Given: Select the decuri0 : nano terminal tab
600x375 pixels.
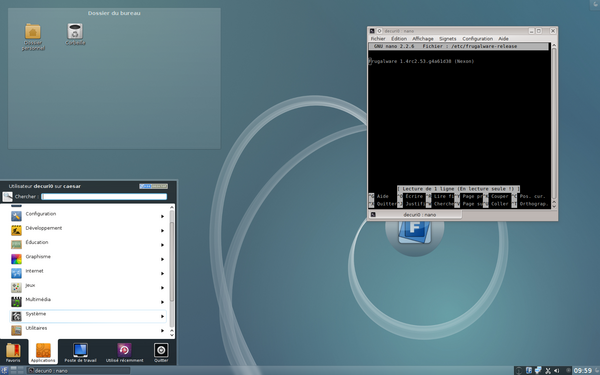Looking at the screenshot, I should [415, 215].
